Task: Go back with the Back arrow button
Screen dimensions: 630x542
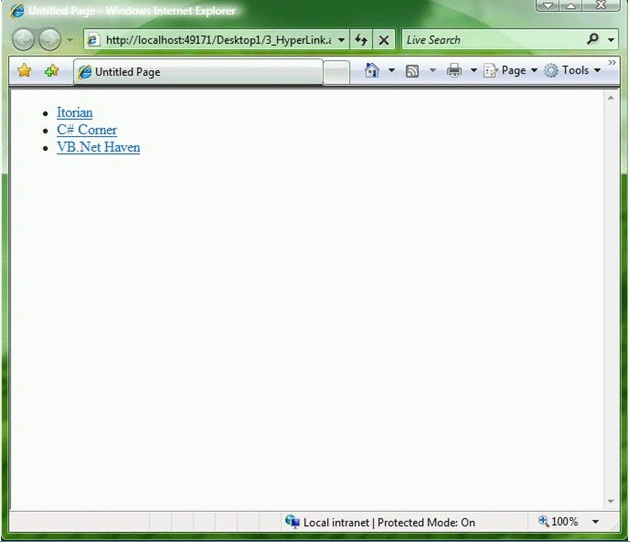Action: click(x=23, y=40)
